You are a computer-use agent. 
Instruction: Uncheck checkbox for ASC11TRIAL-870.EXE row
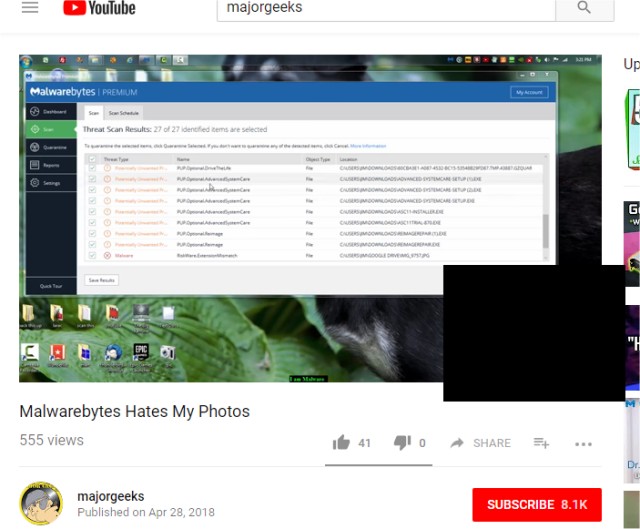[92, 223]
